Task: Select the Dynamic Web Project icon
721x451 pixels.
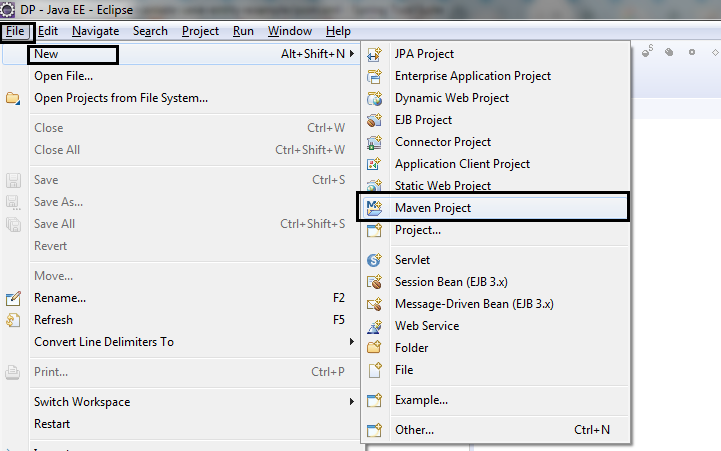Action: click(x=375, y=98)
